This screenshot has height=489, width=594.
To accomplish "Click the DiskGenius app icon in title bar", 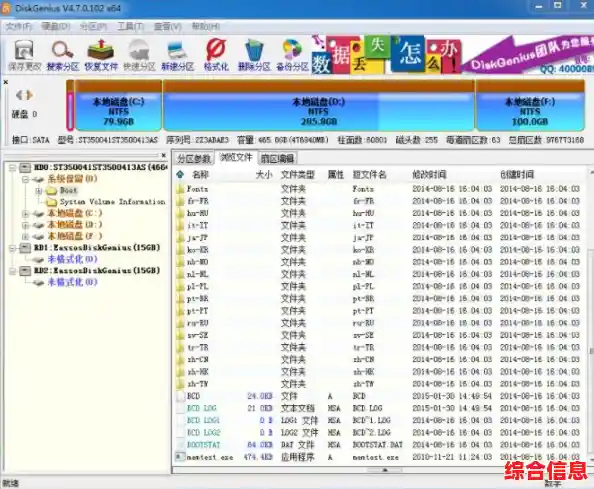I will point(6,8).
